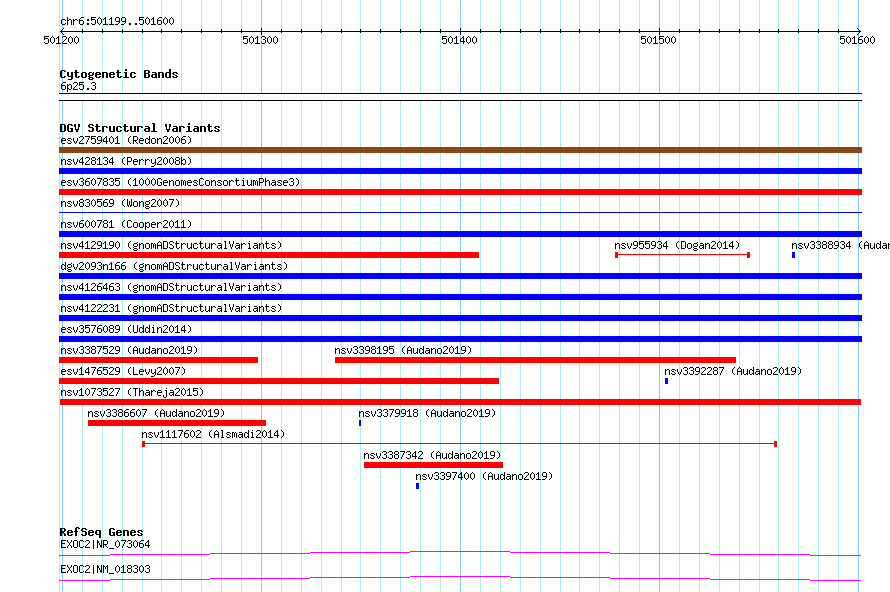The width and height of the screenshot is (890, 592).
Task: Click the nsv830569 (Wong2007) label
Action: tap(120, 203)
